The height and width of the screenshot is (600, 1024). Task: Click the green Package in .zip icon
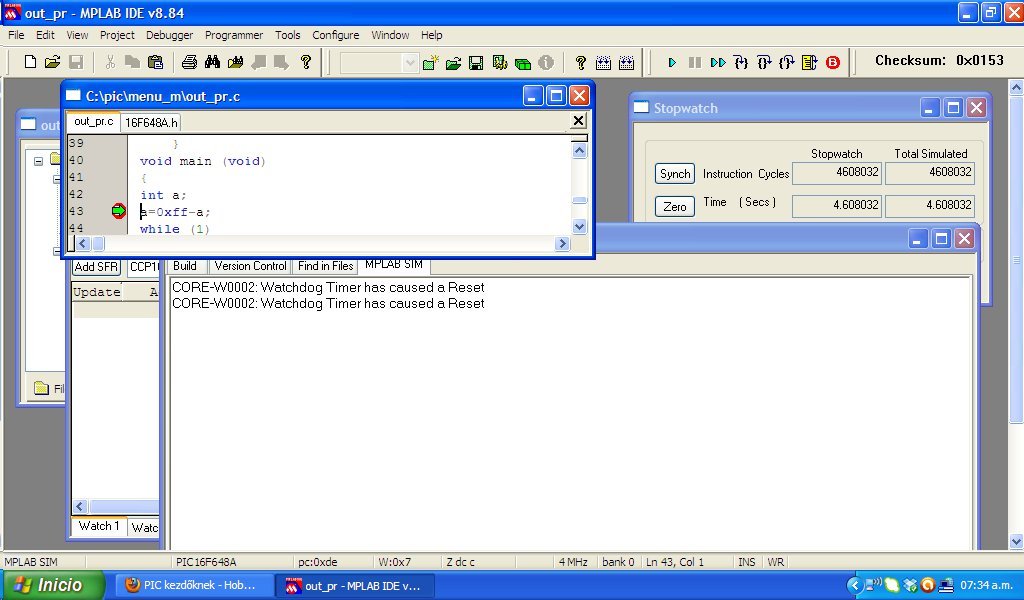pyautogui.click(x=522, y=63)
